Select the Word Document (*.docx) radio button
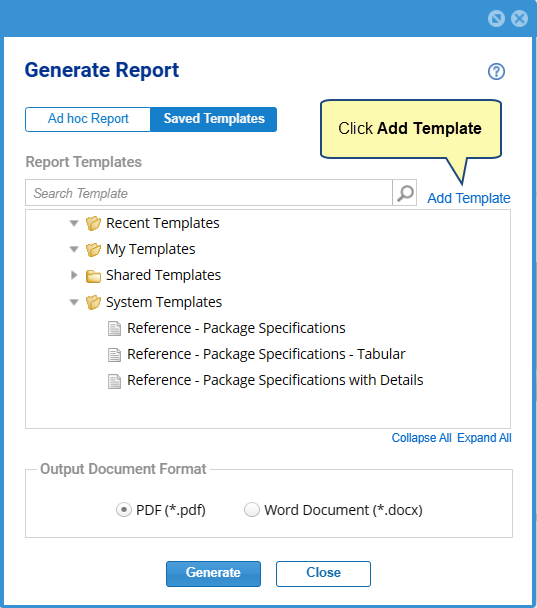Screen dimensions: 537x608 [252, 510]
